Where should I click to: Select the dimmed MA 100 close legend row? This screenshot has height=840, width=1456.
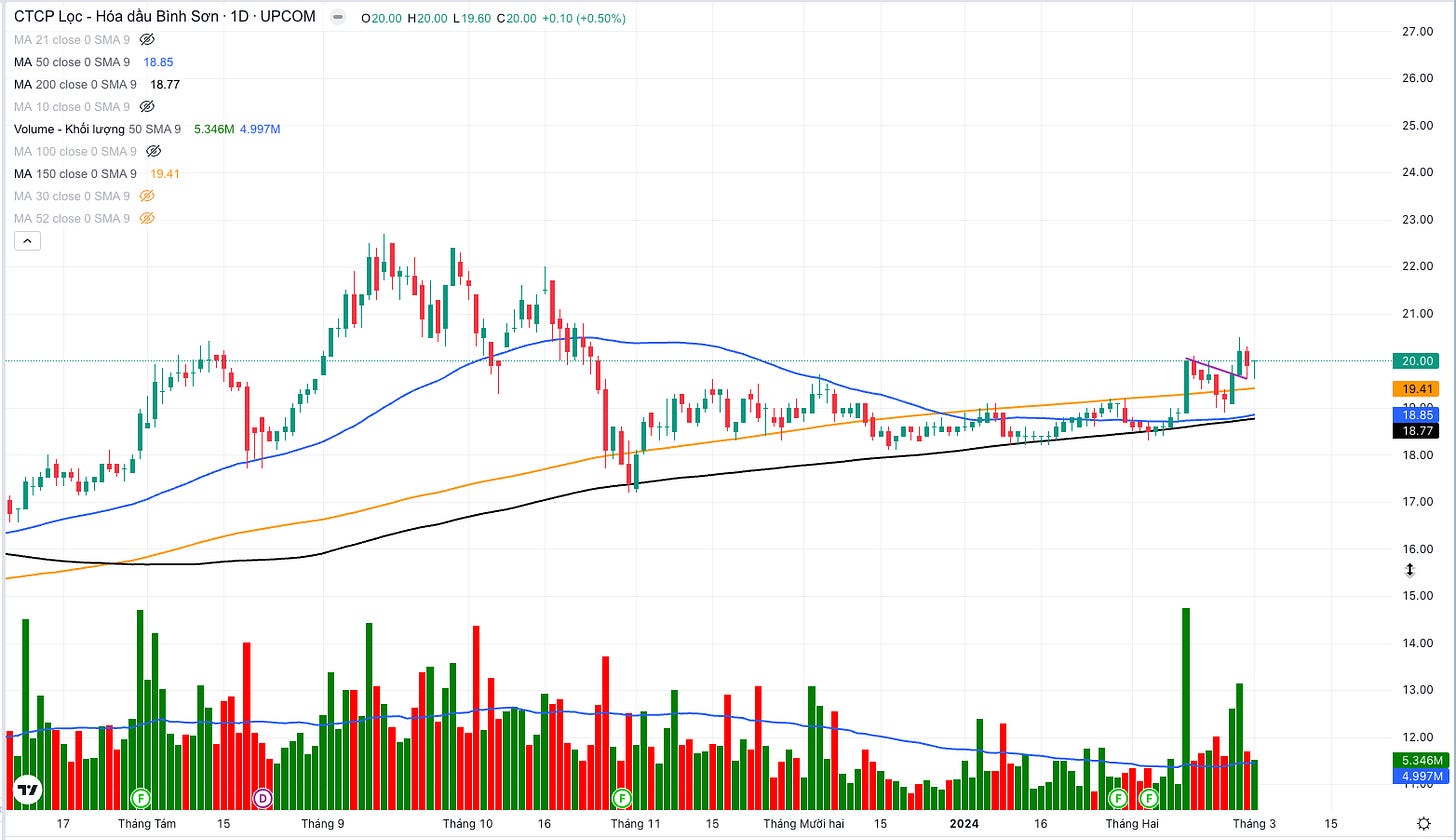click(x=75, y=152)
